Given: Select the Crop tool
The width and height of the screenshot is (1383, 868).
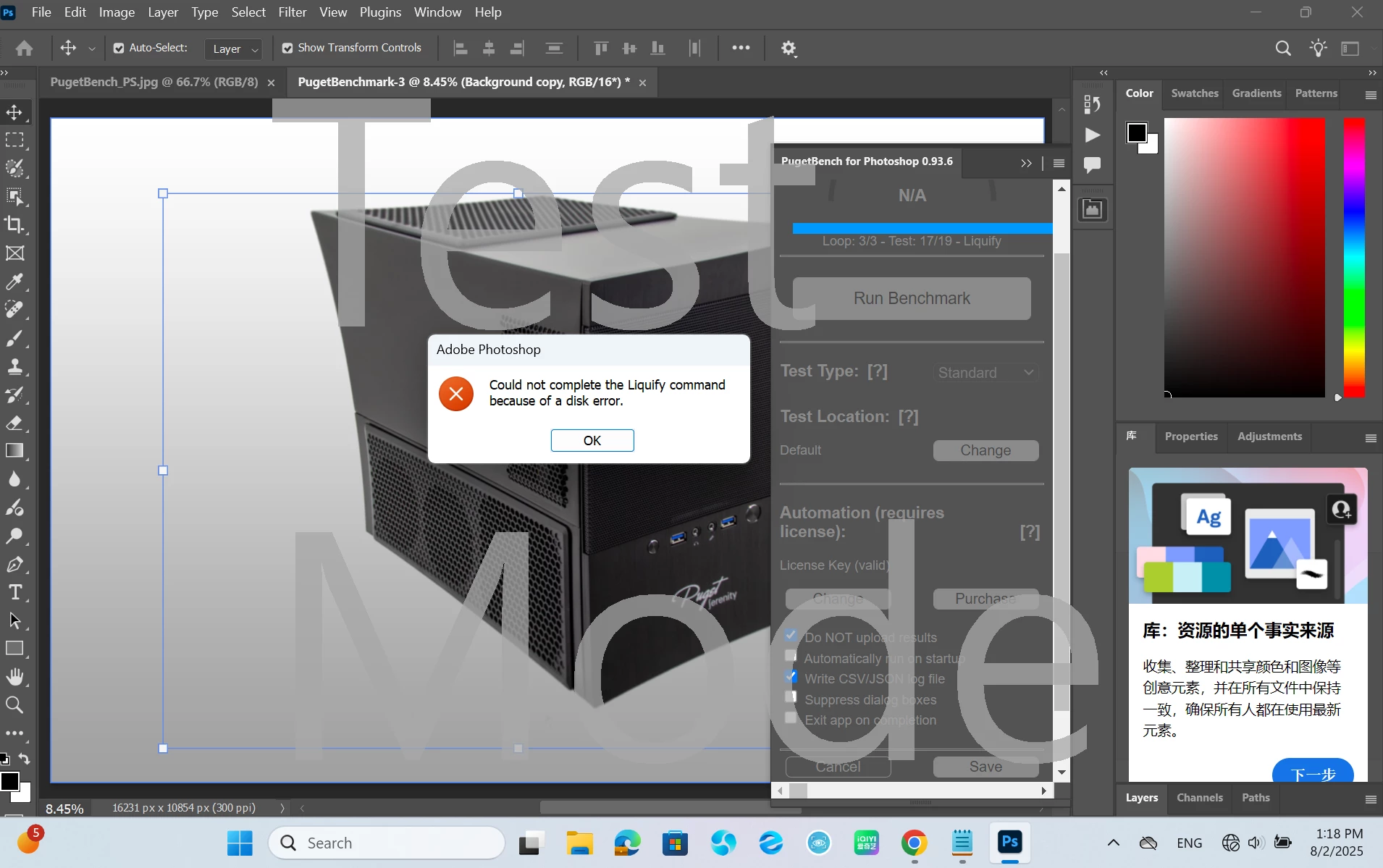Looking at the screenshot, I should pyautogui.click(x=14, y=224).
